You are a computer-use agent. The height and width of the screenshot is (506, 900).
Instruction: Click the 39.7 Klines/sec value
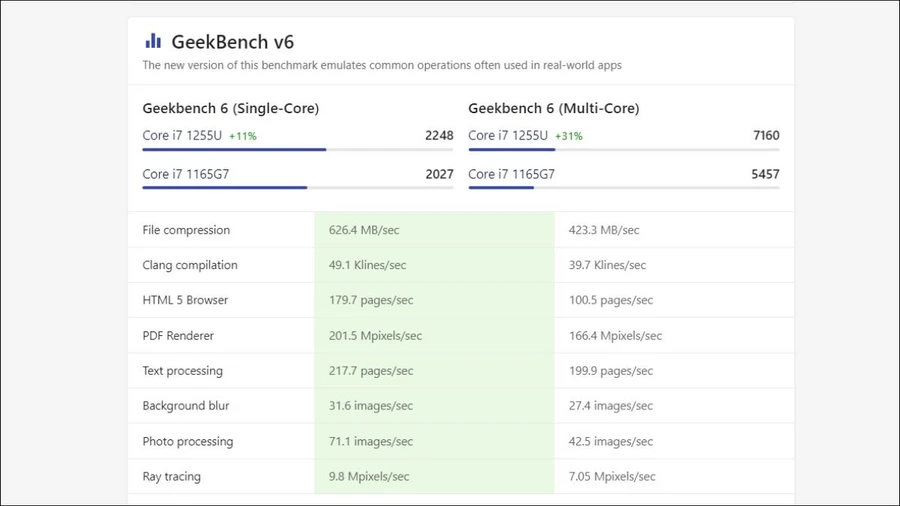pyautogui.click(x=607, y=265)
